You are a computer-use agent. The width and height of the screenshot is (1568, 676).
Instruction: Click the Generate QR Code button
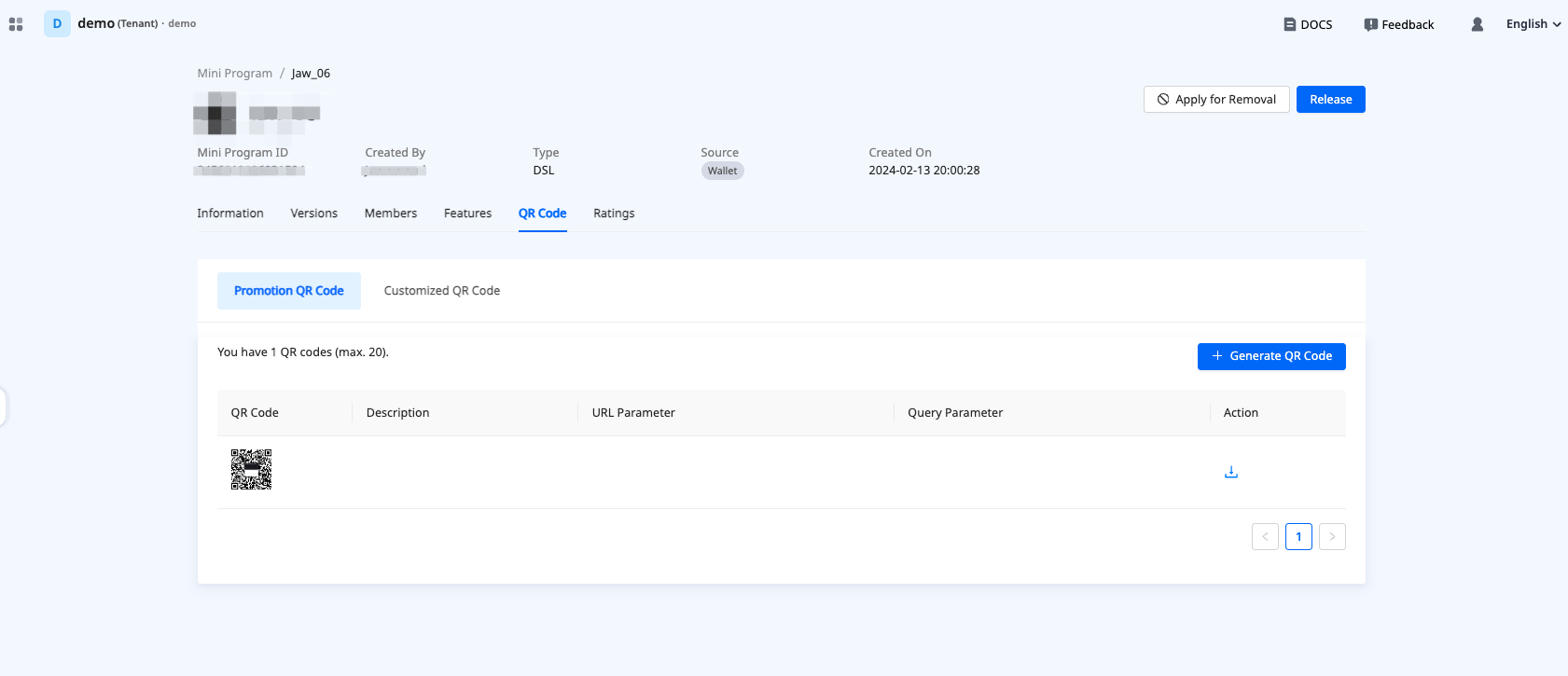(1270, 356)
